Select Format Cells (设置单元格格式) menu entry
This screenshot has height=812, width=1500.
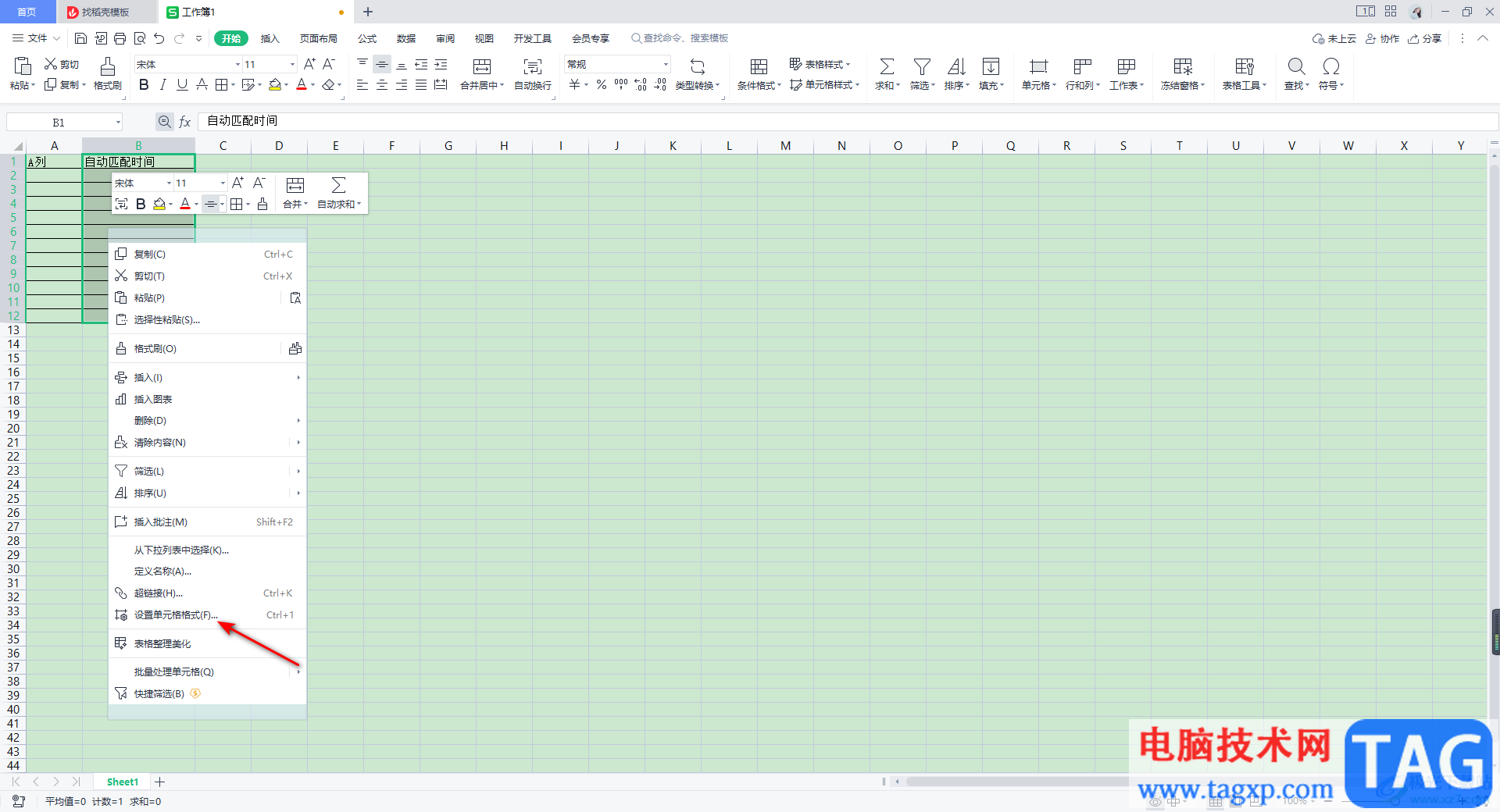coord(207,615)
